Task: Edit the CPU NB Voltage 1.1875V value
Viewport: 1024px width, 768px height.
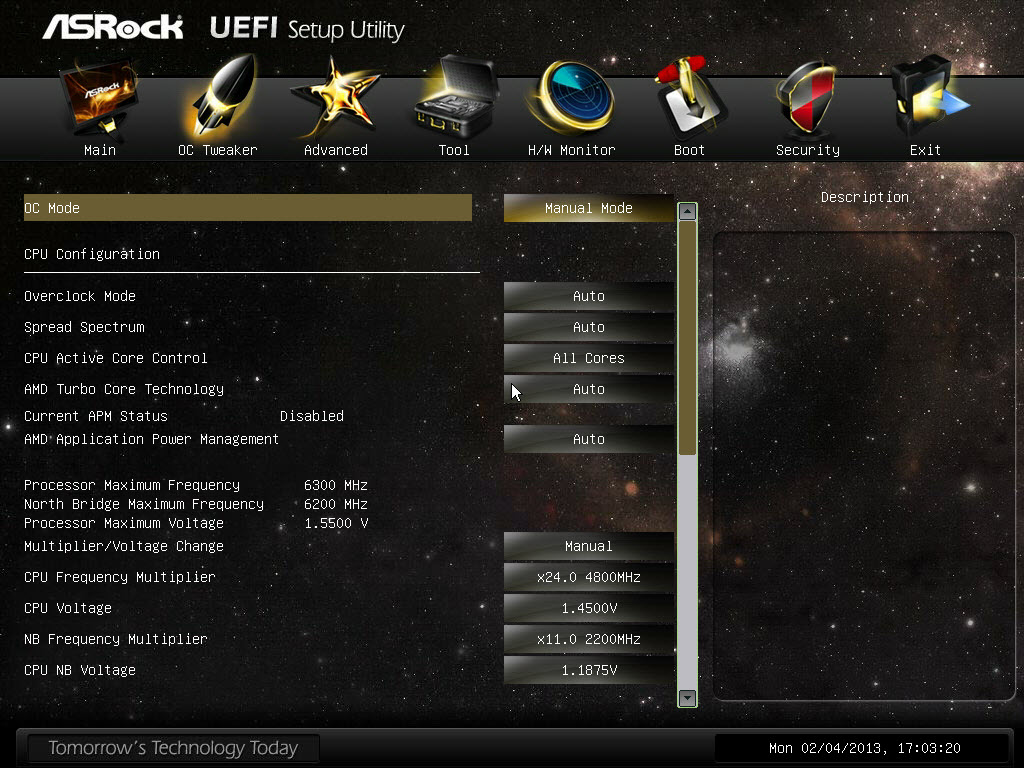Action: point(588,671)
